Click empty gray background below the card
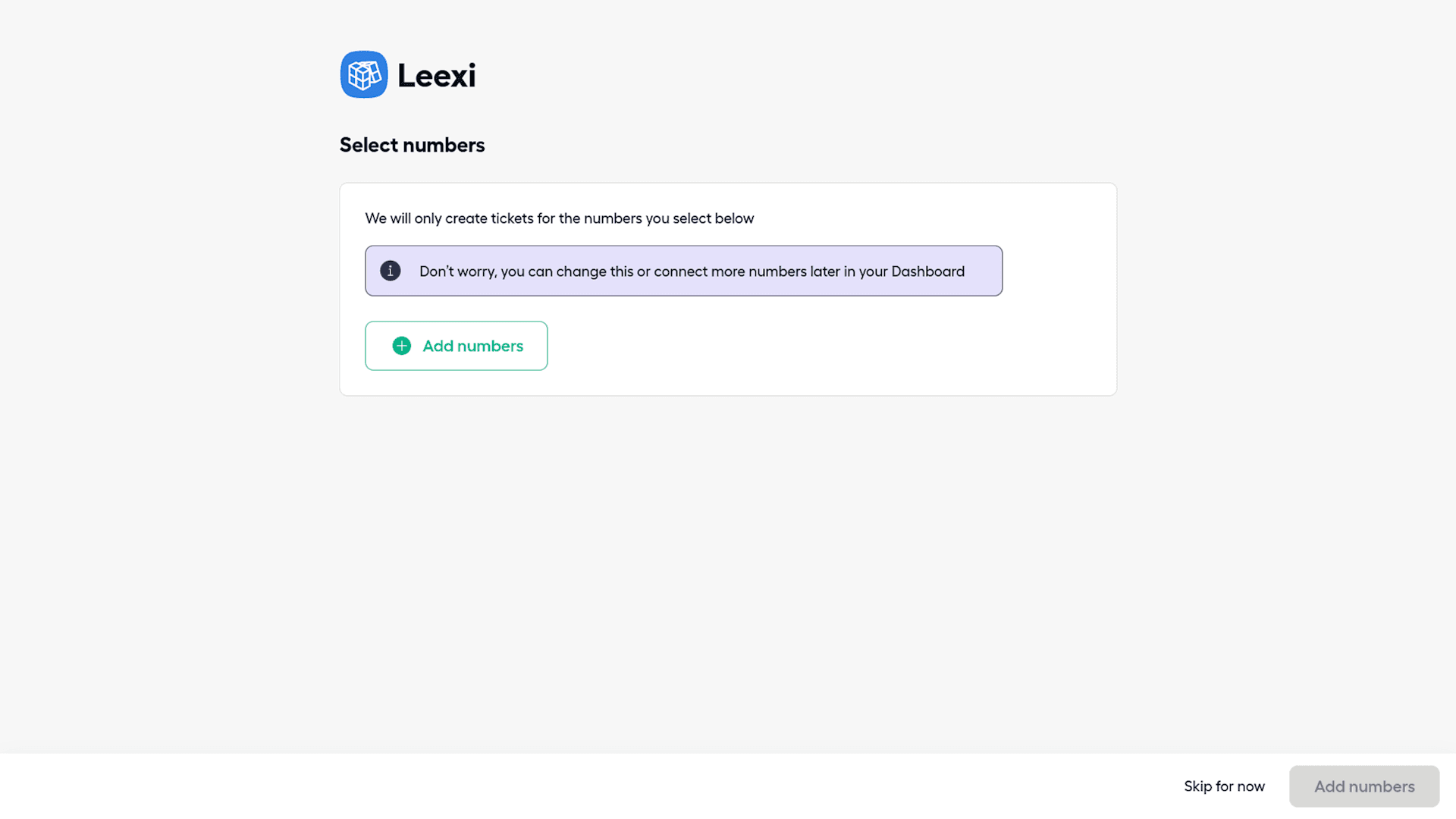 pyautogui.click(x=728, y=569)
